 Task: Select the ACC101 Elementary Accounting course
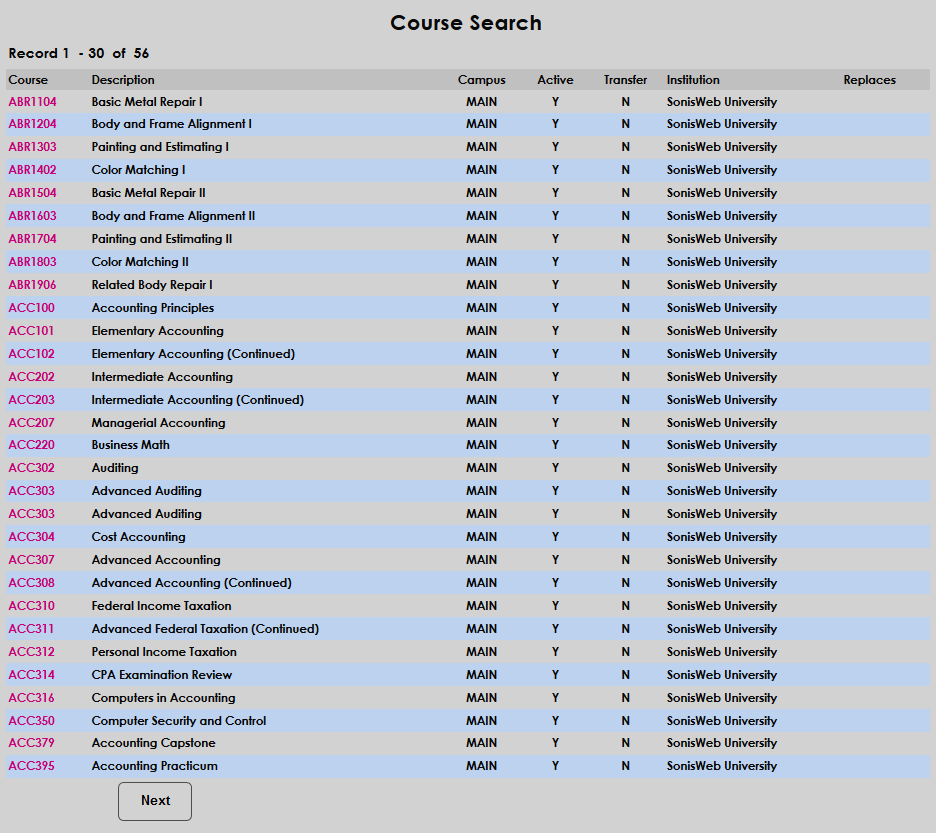[29, 330]
